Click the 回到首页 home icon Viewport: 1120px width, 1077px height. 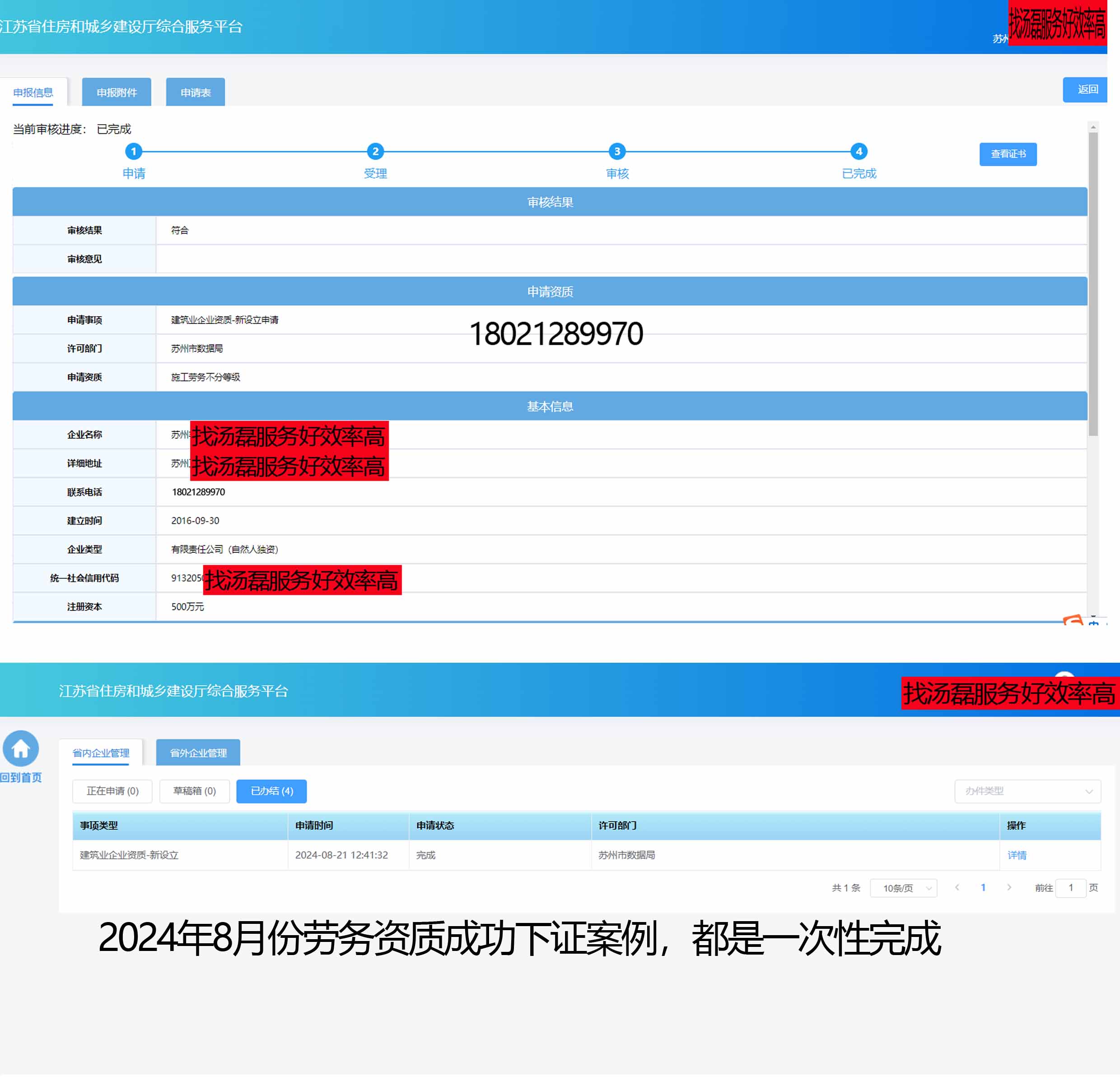[x=21, y=748]
